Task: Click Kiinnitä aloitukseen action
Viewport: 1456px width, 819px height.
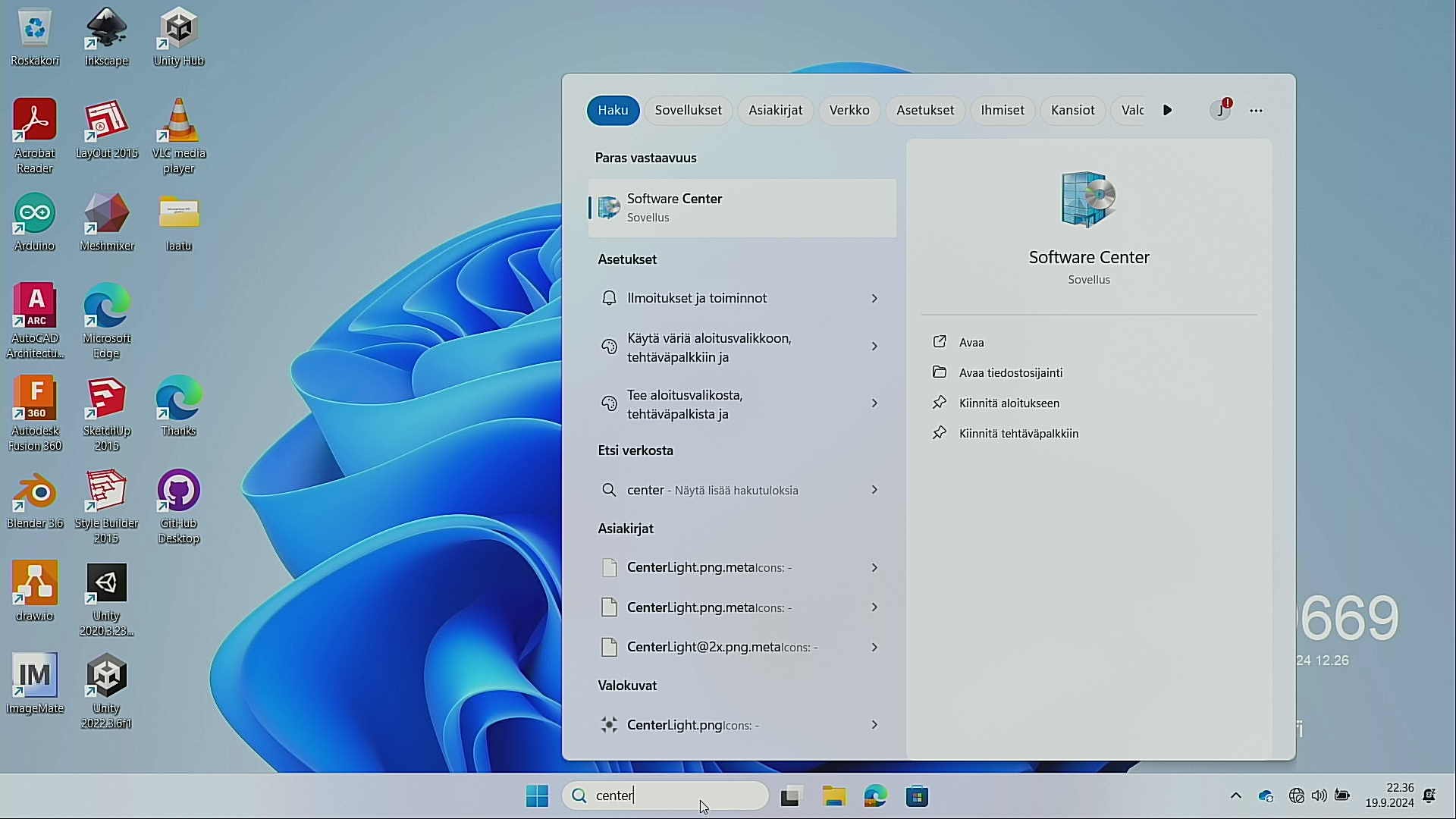Action: click(1009, 403)
